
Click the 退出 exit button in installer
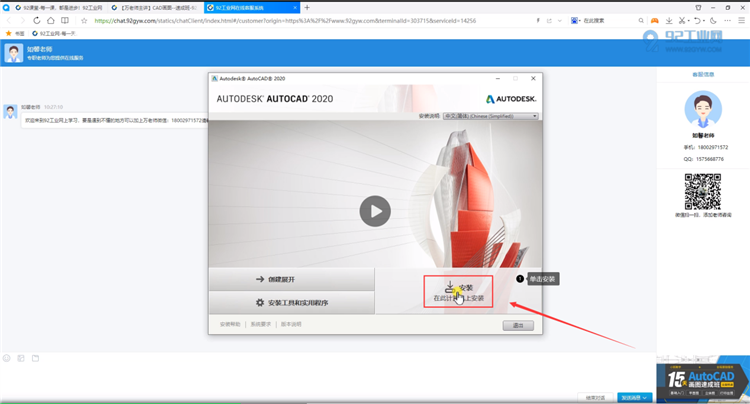[x=518, y=326]
